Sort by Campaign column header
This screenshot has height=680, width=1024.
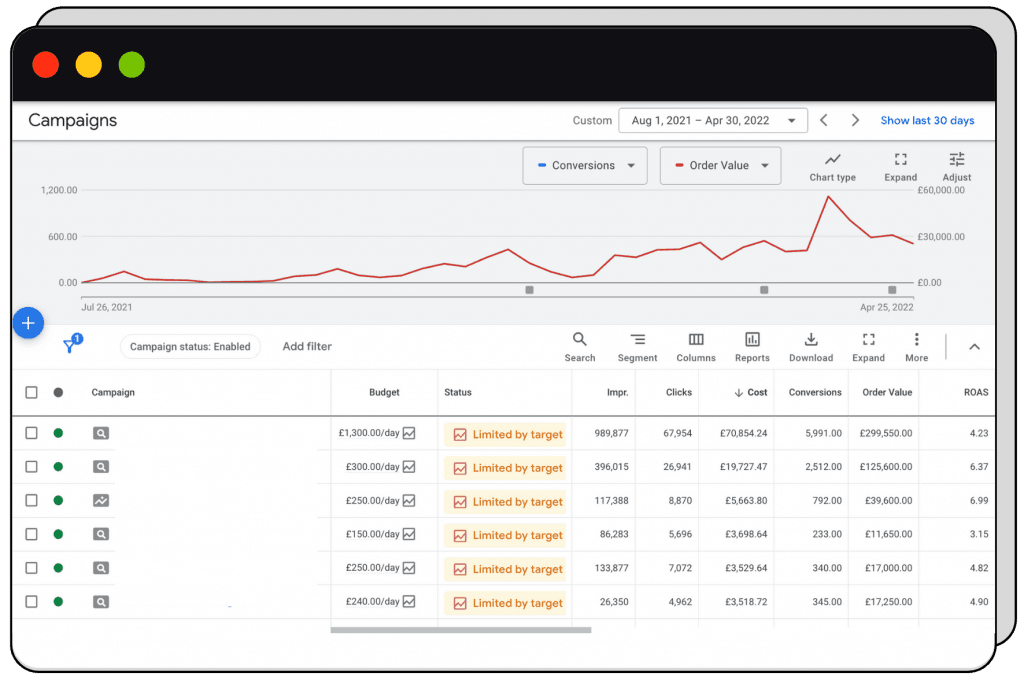coord(113,393)
